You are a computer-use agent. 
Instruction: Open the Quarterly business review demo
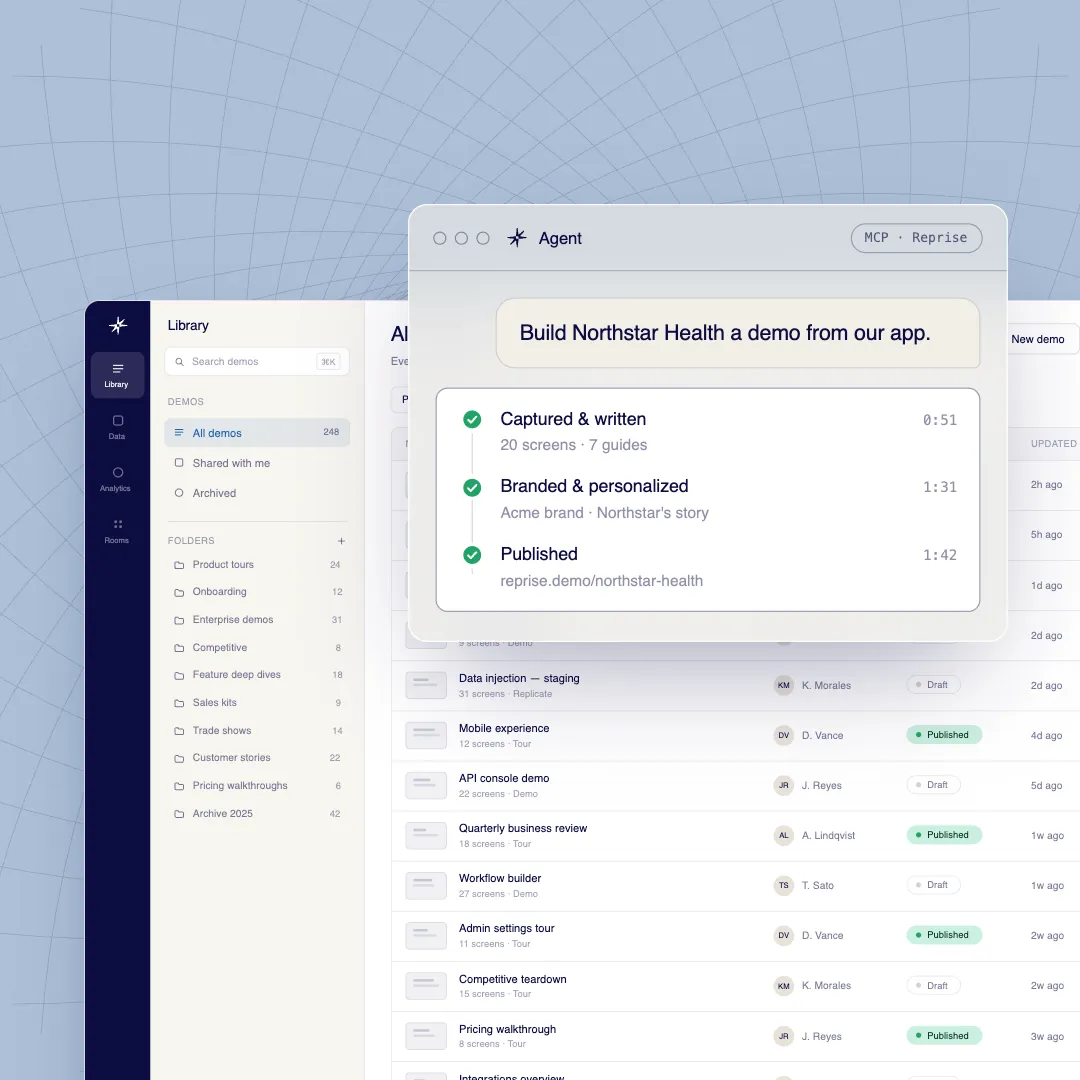pyautogui.click(x=523, y=829)
